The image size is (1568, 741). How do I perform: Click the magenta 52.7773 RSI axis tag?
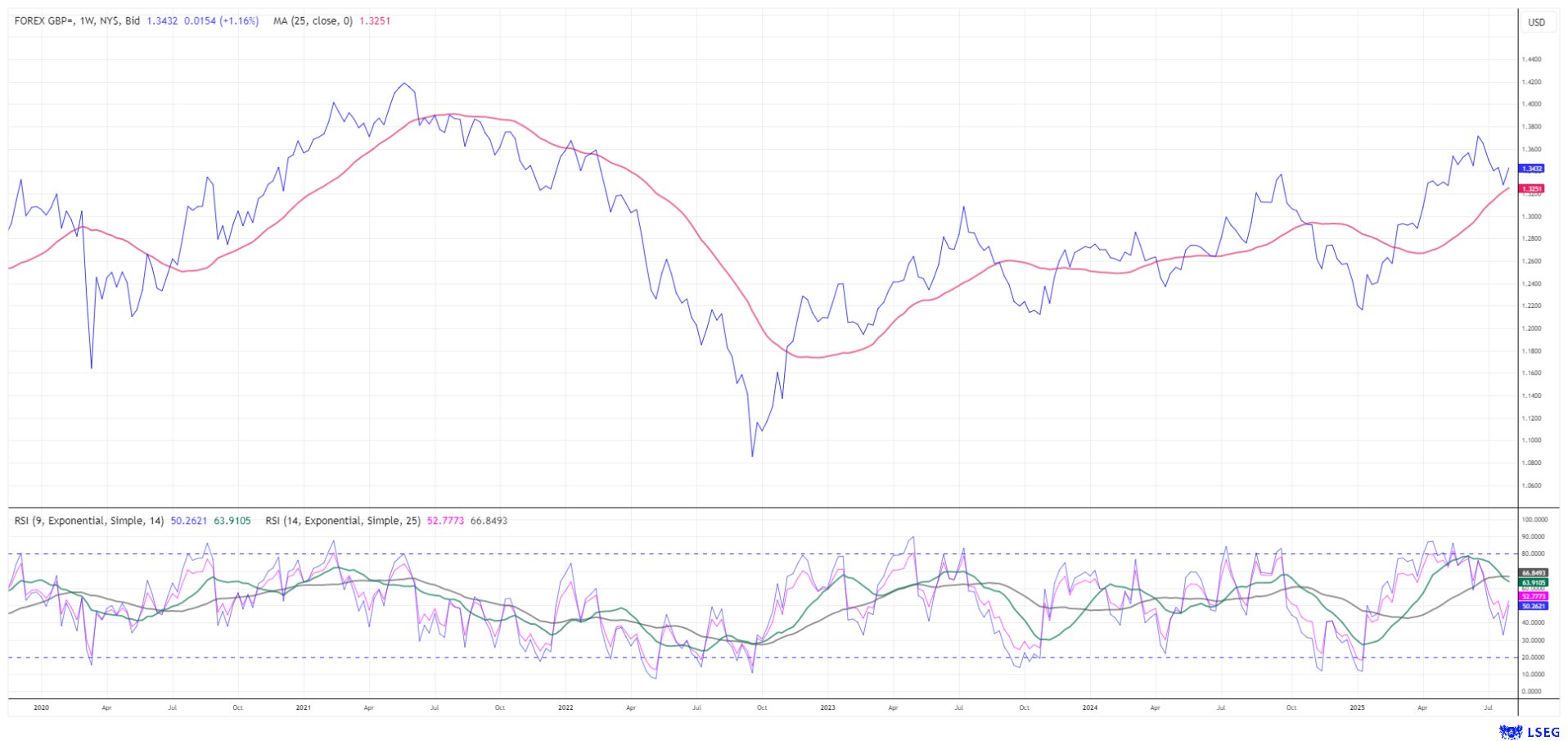pyautogui.click(x=1534, y=597)
